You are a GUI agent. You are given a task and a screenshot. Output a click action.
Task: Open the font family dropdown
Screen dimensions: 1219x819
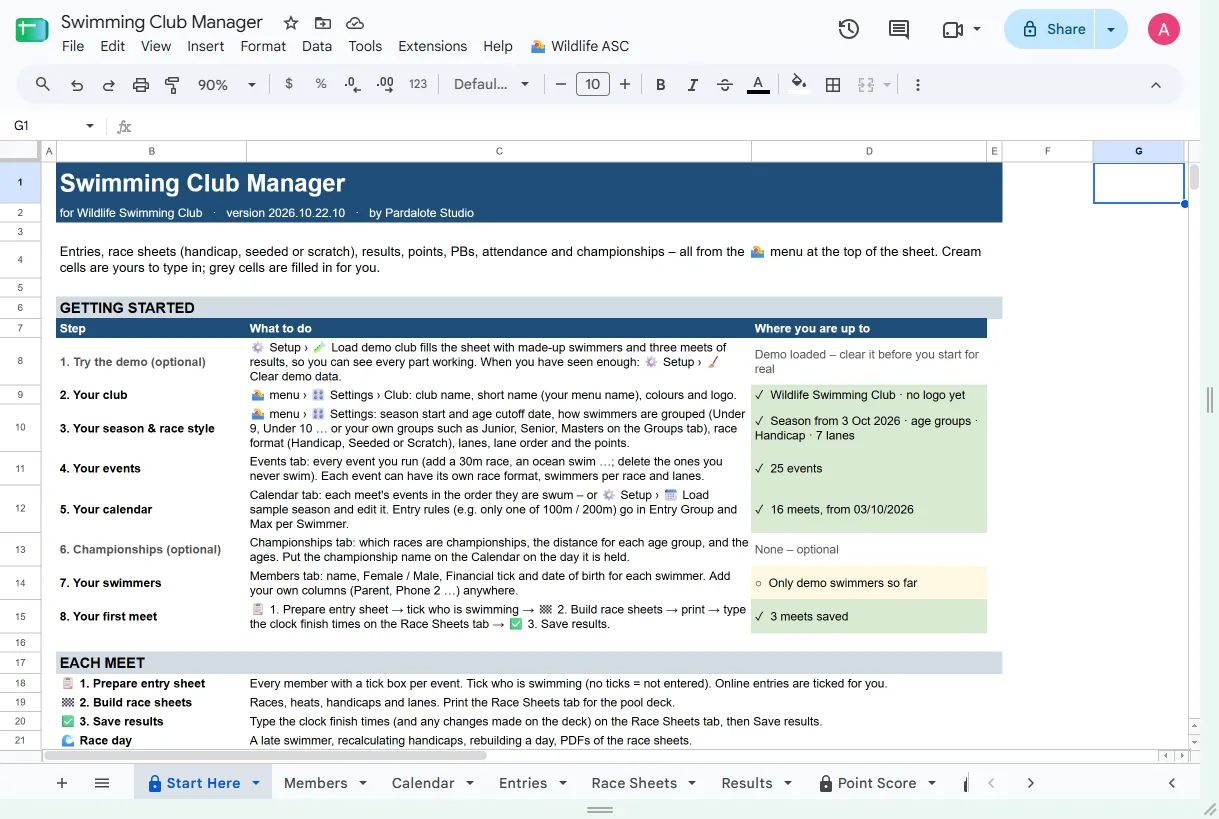click(x=491, y=85)
